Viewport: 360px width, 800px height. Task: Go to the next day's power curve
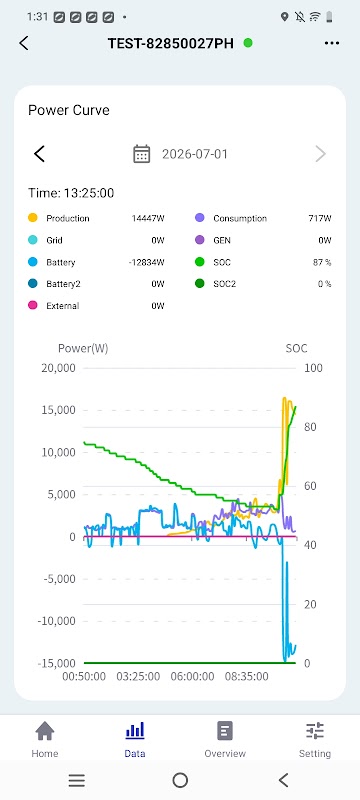click(320, 154)
